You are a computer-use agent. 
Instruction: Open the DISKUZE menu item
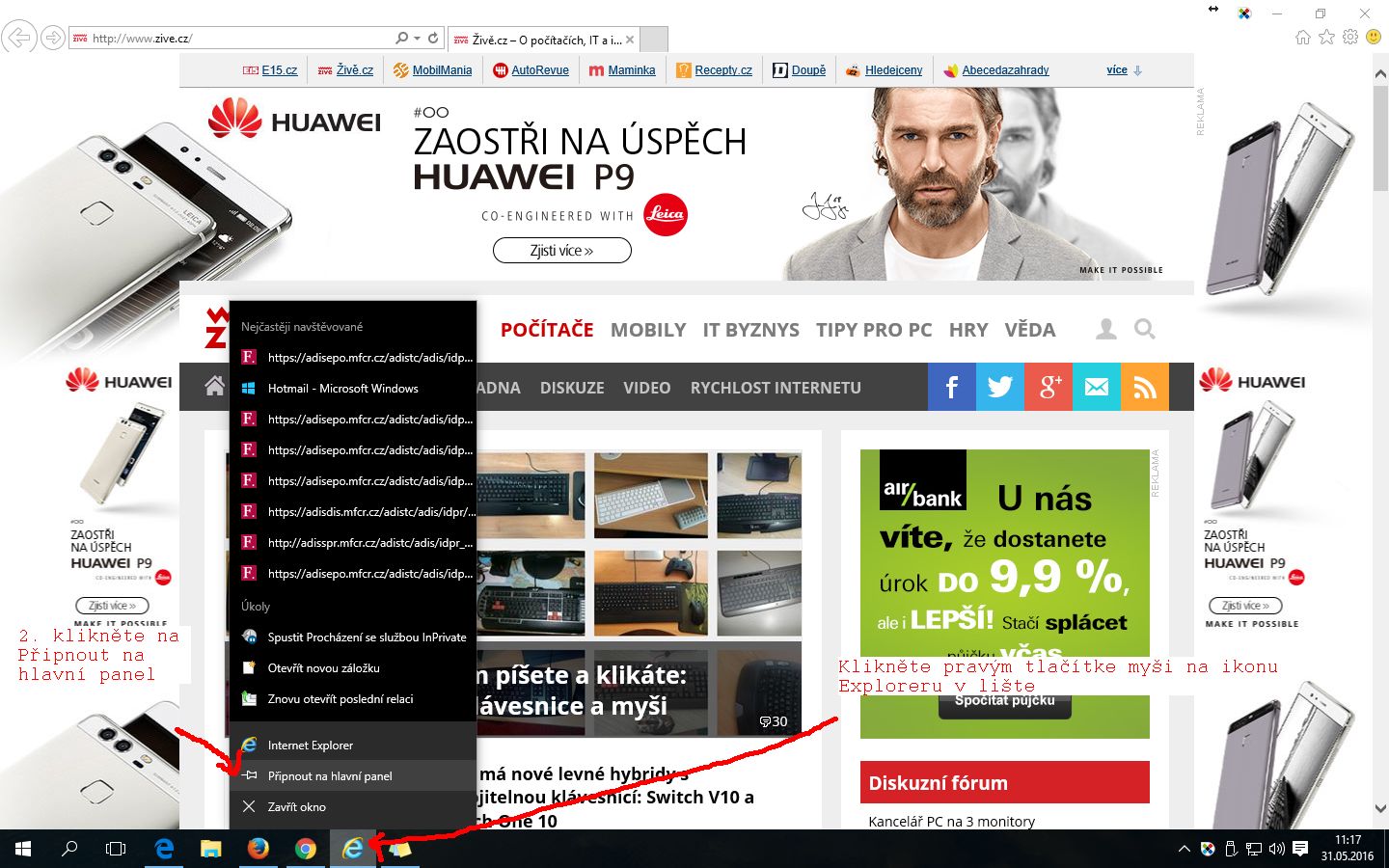coord(572,388)
